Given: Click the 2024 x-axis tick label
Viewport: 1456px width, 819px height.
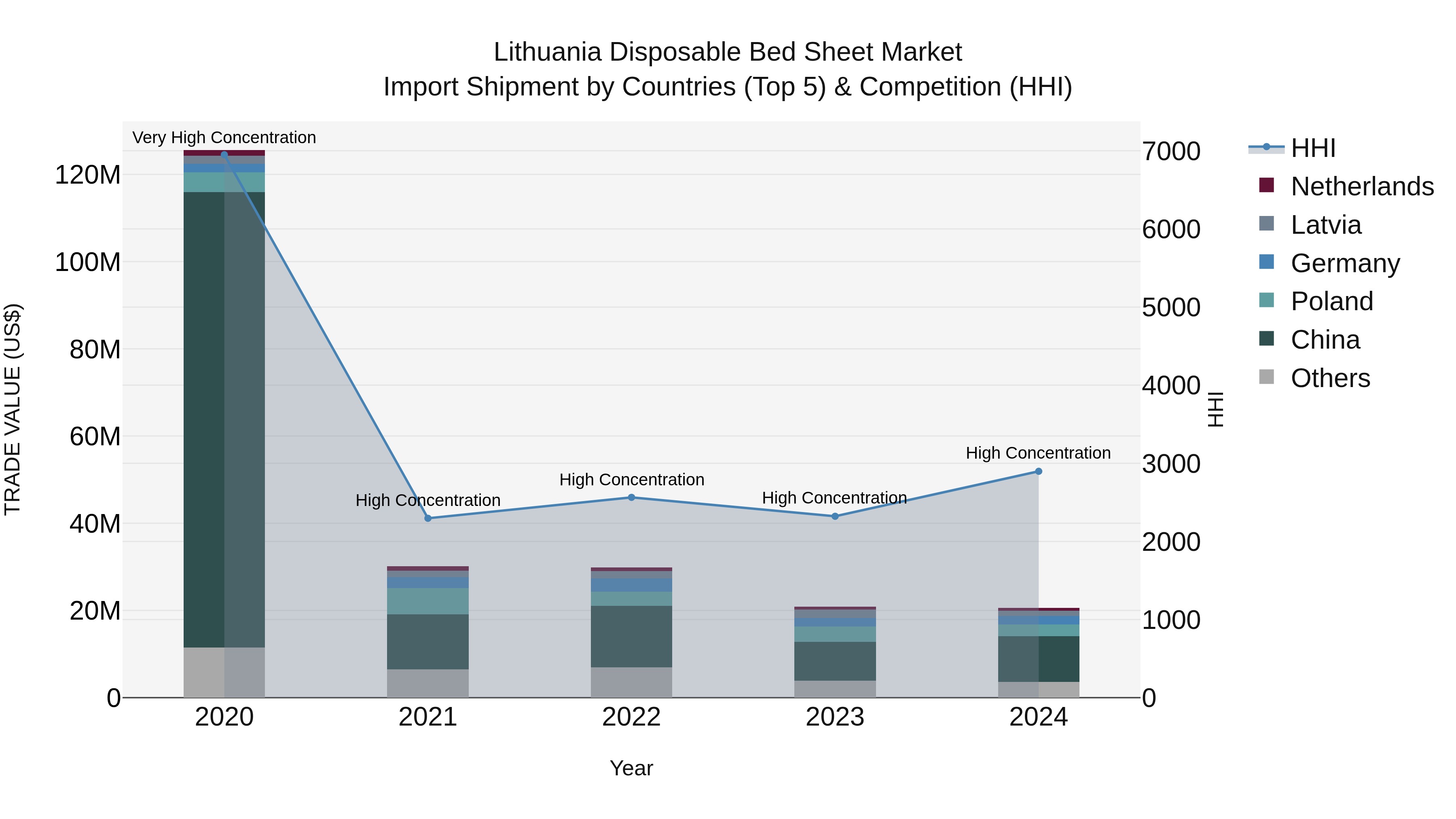Looking at the screenshot, I should (x=1038, y=717).
